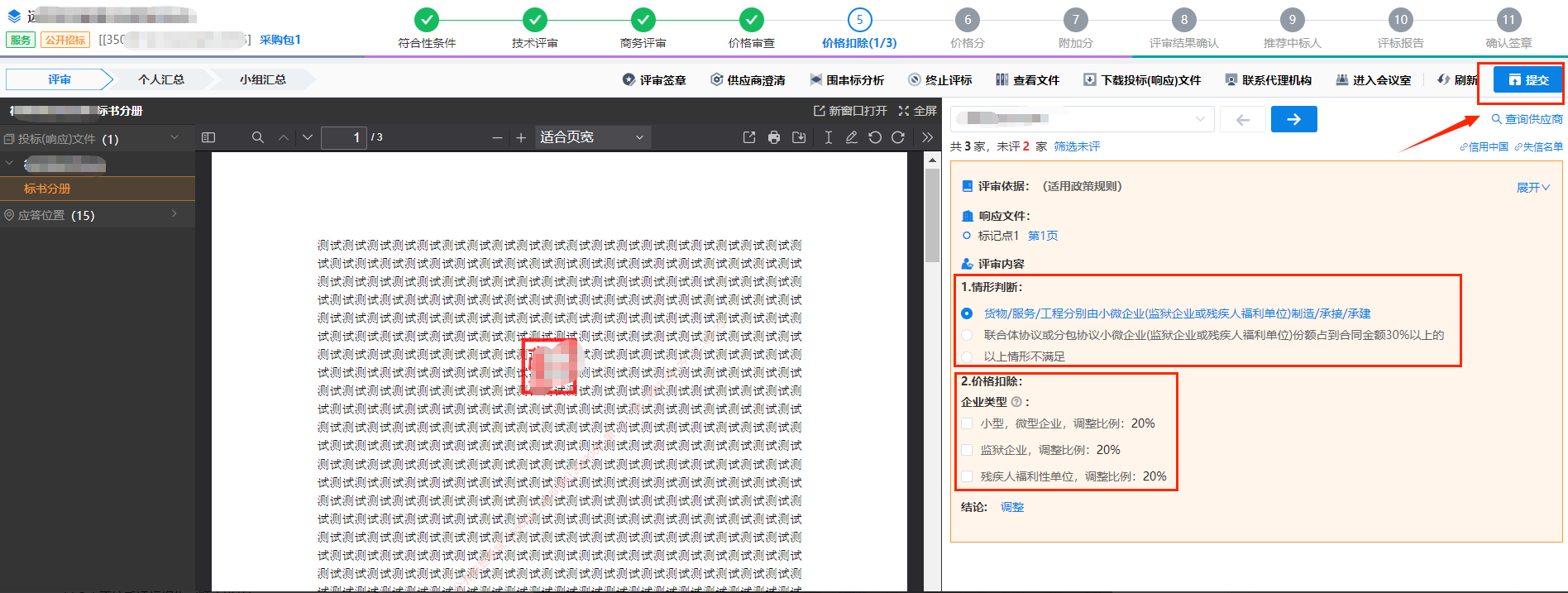Open 供应商澄清 supplier clarification

748,80
